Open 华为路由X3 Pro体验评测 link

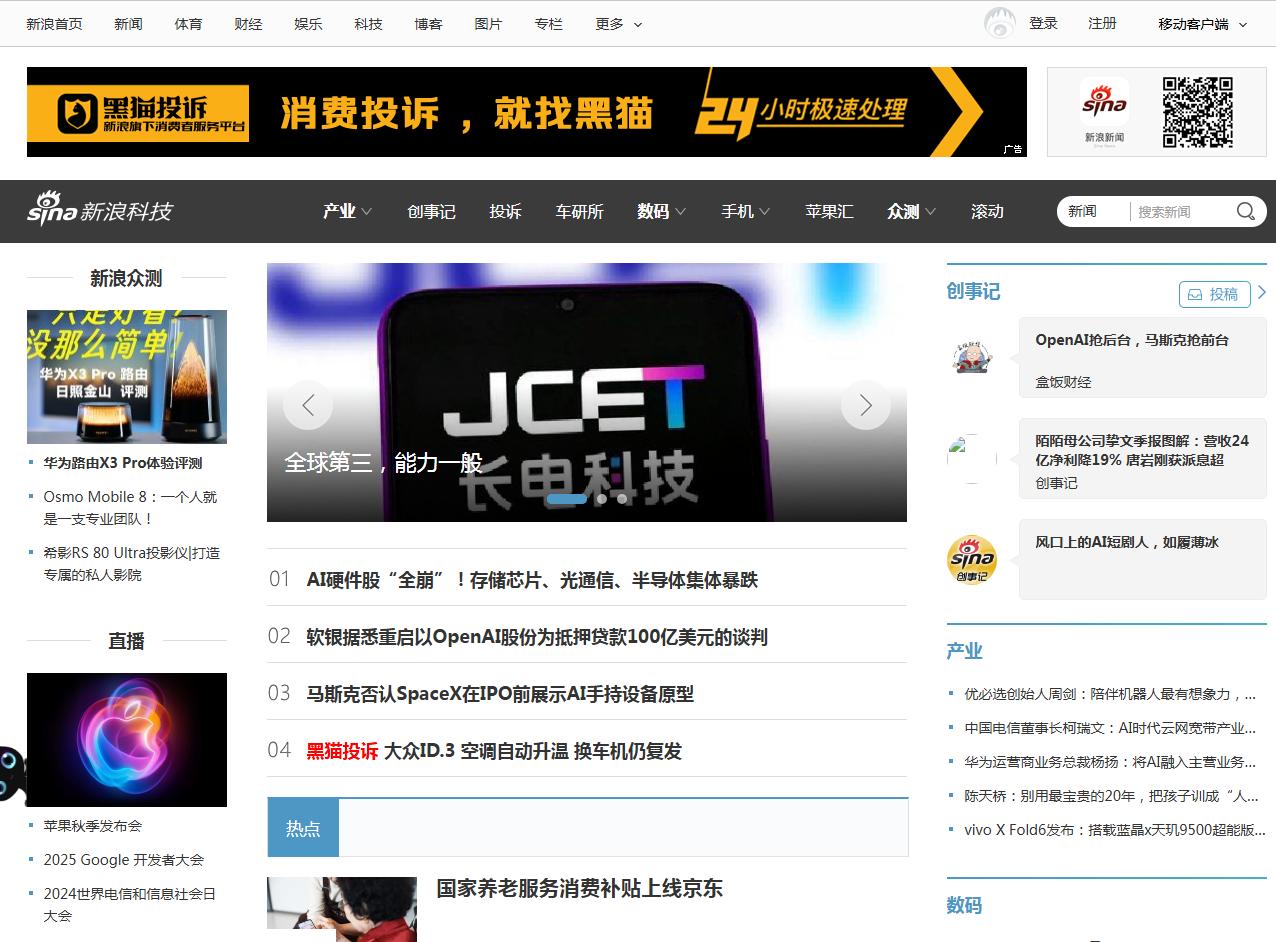(x=123, y=463)
